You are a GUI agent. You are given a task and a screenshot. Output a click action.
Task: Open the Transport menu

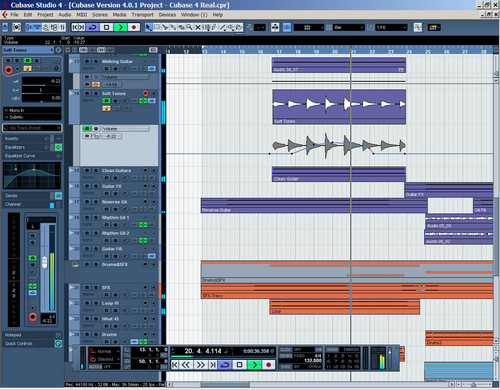[x=142, y=15]
